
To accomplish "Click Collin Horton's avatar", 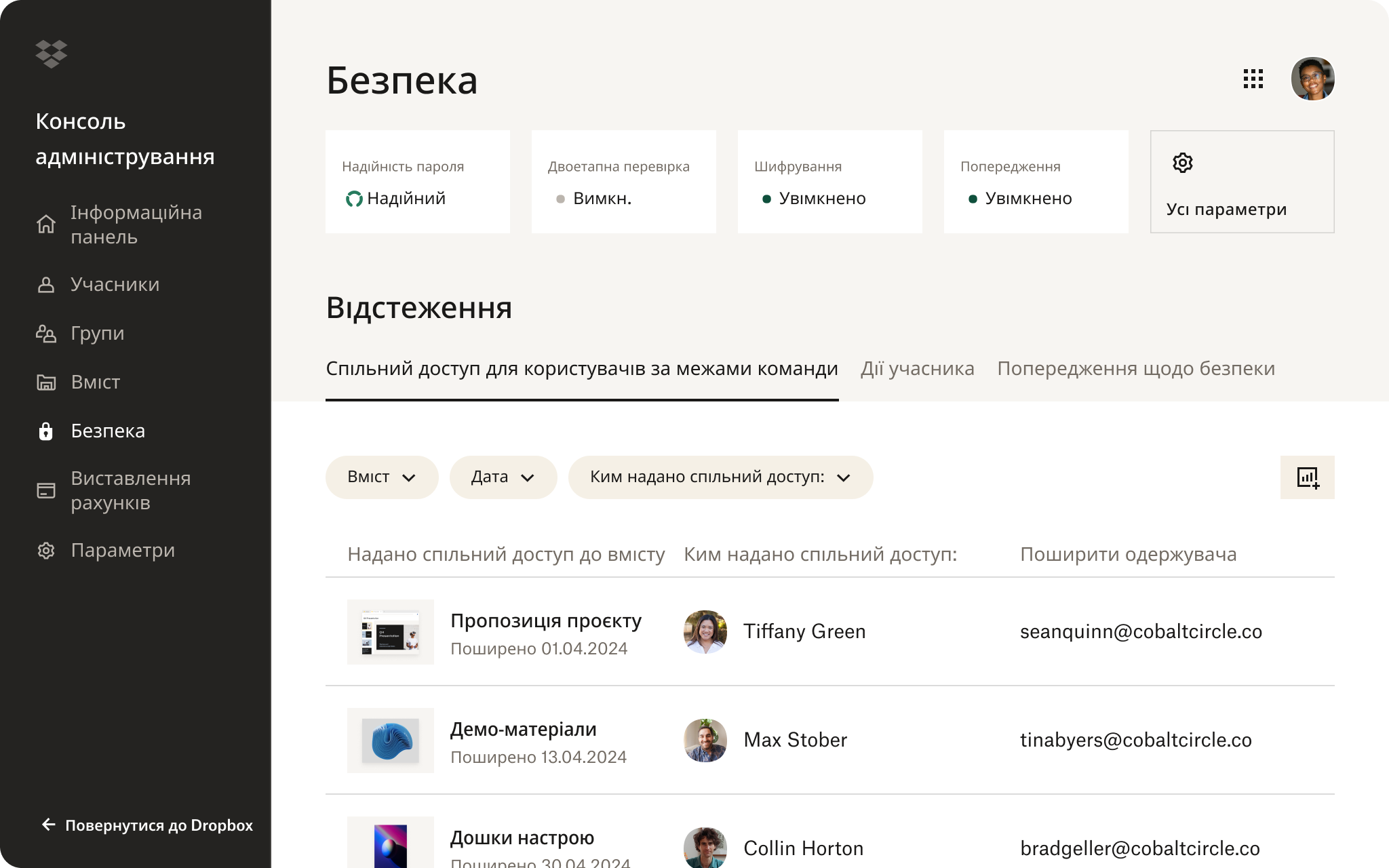I will [x=705, y=848].
